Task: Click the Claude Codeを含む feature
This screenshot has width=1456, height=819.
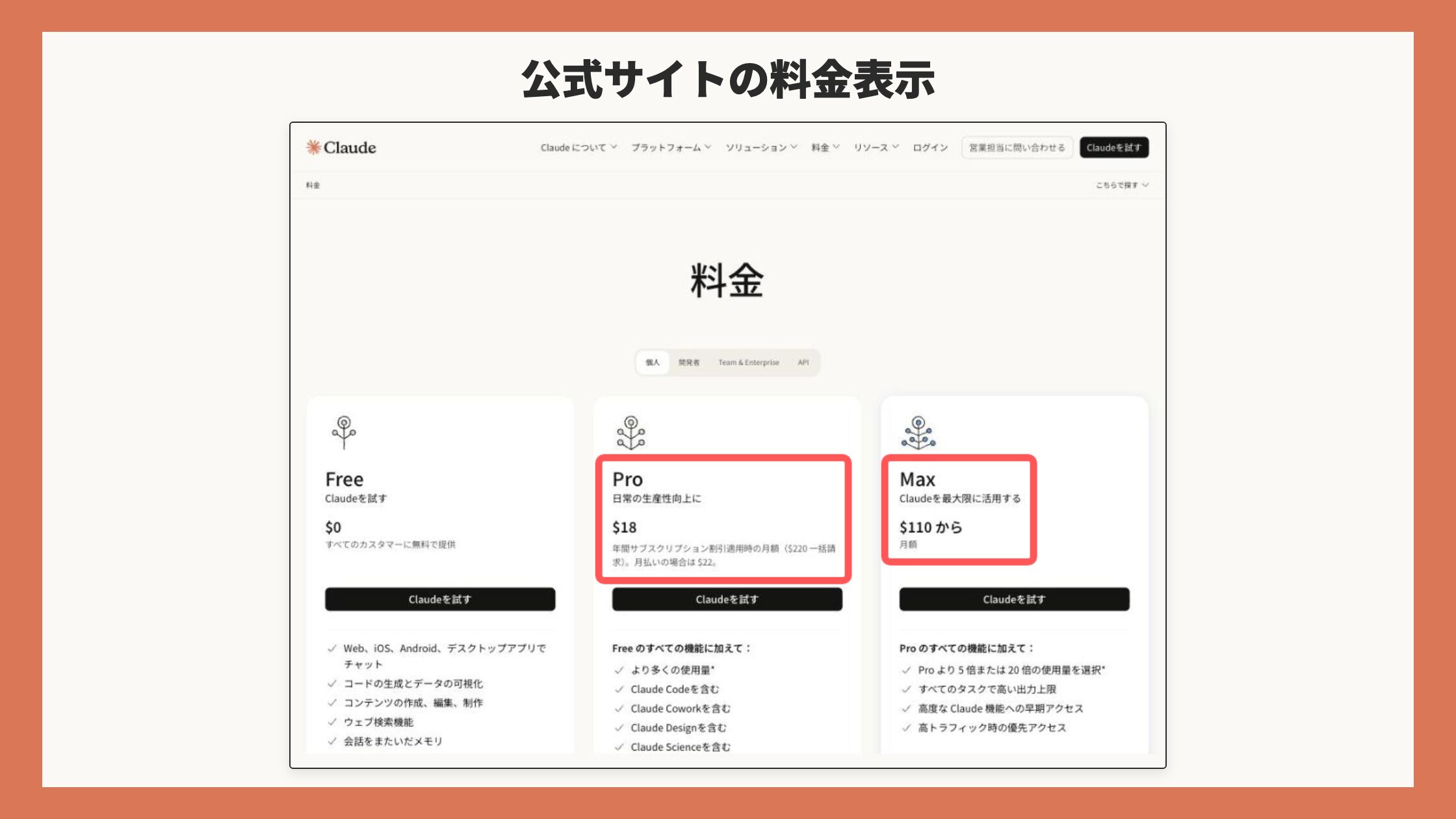Action: point(675,689)
